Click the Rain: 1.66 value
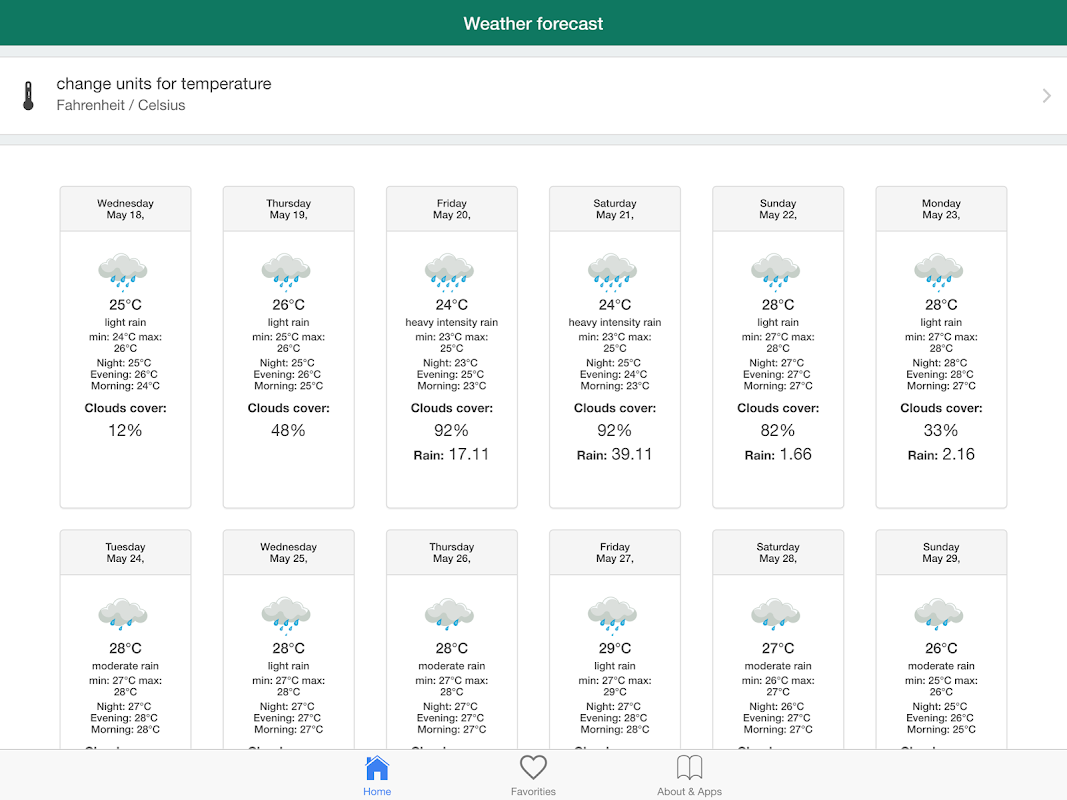 pyautogui.click(x=778, y=454)
